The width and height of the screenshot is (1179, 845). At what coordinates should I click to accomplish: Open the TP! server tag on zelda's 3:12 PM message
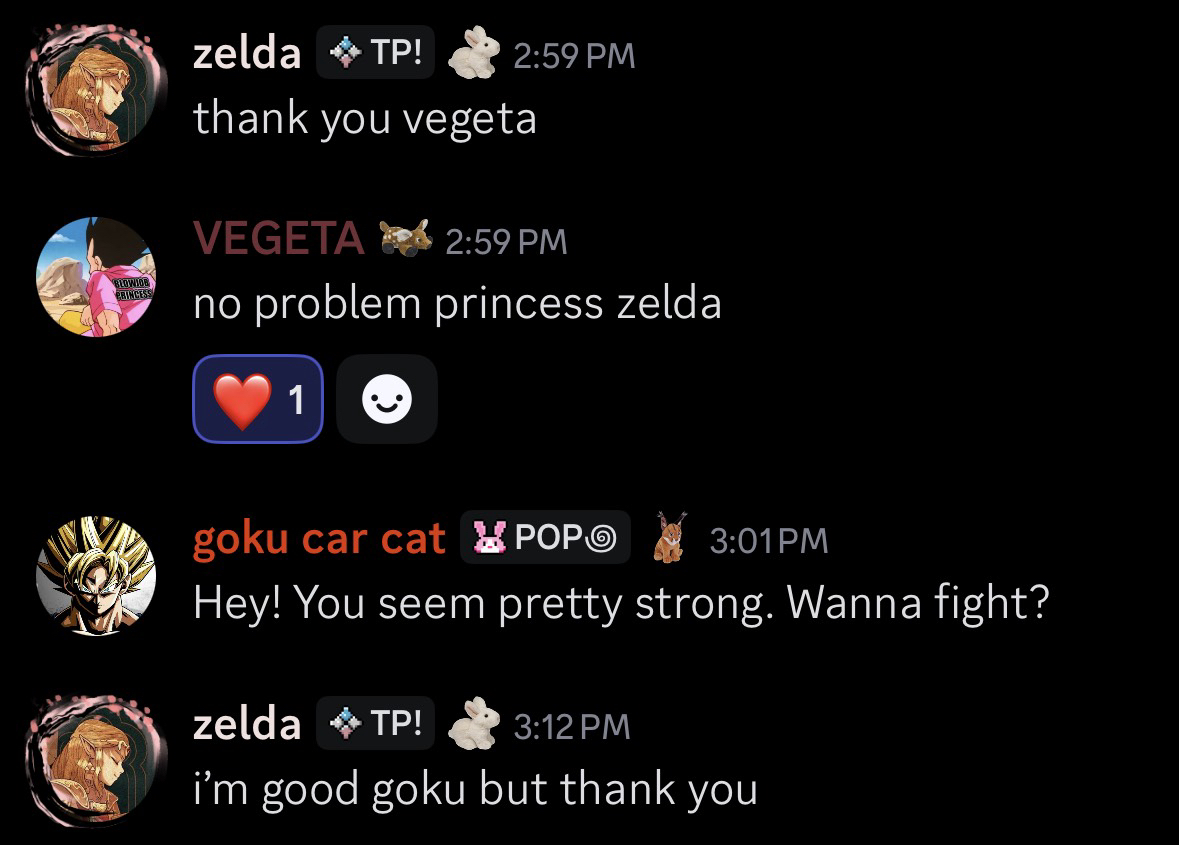click(376, 724)
